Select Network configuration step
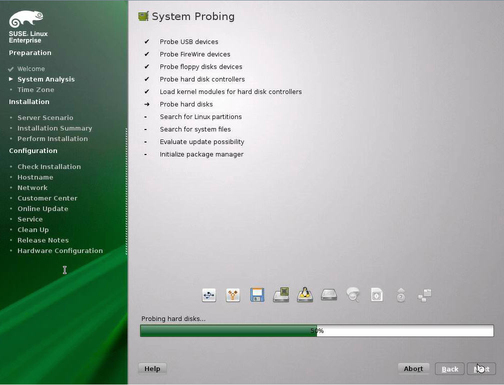The height and width of the screenshot is (385, 504). pyautogui.click(x=32, y=188)
